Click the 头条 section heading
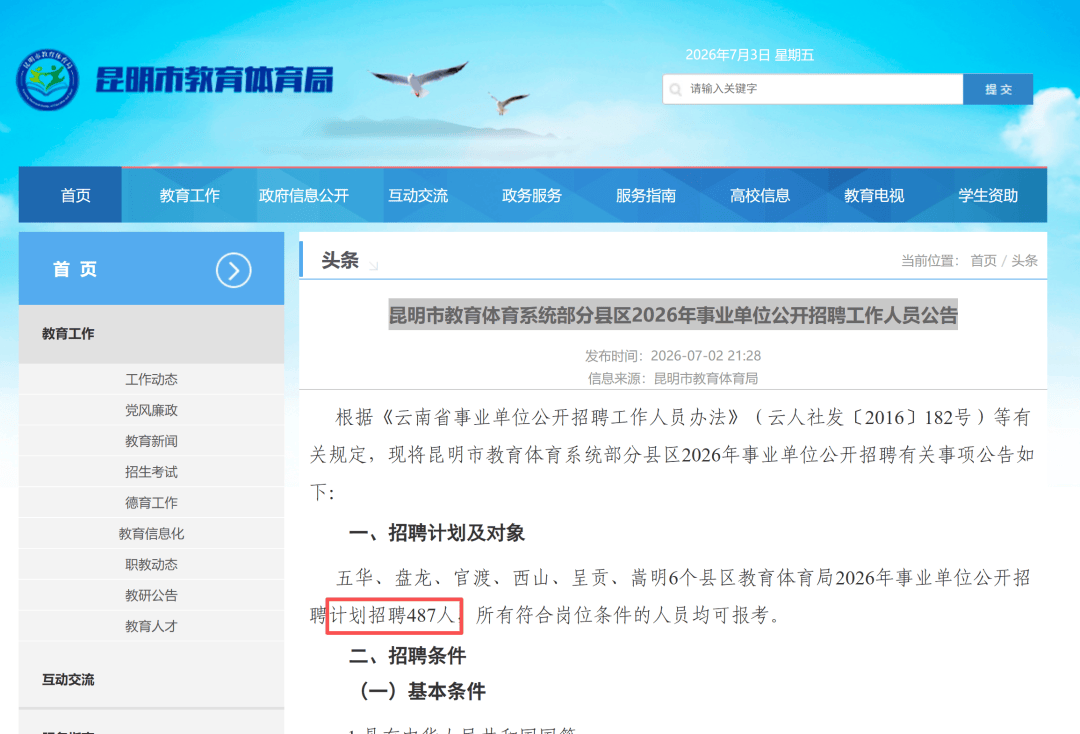The height and width of the screenshot is (734, 1080). coord(340,260)
